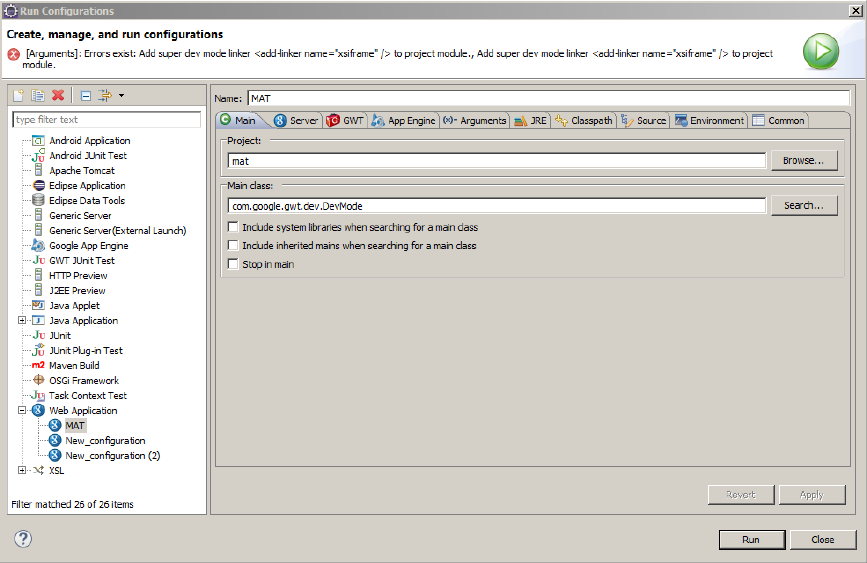Open the Source tab
Image resolution: width=867 pixels, height=563 pixels.
(644, 121)
